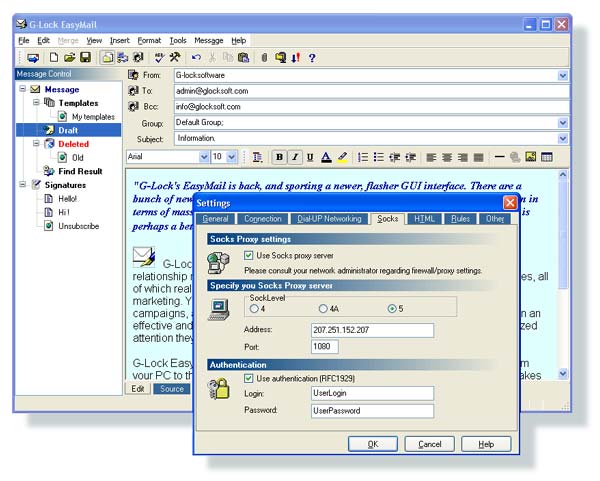Click the Port input field
Viewport: 600px width, 481px height.
point(324,347)
